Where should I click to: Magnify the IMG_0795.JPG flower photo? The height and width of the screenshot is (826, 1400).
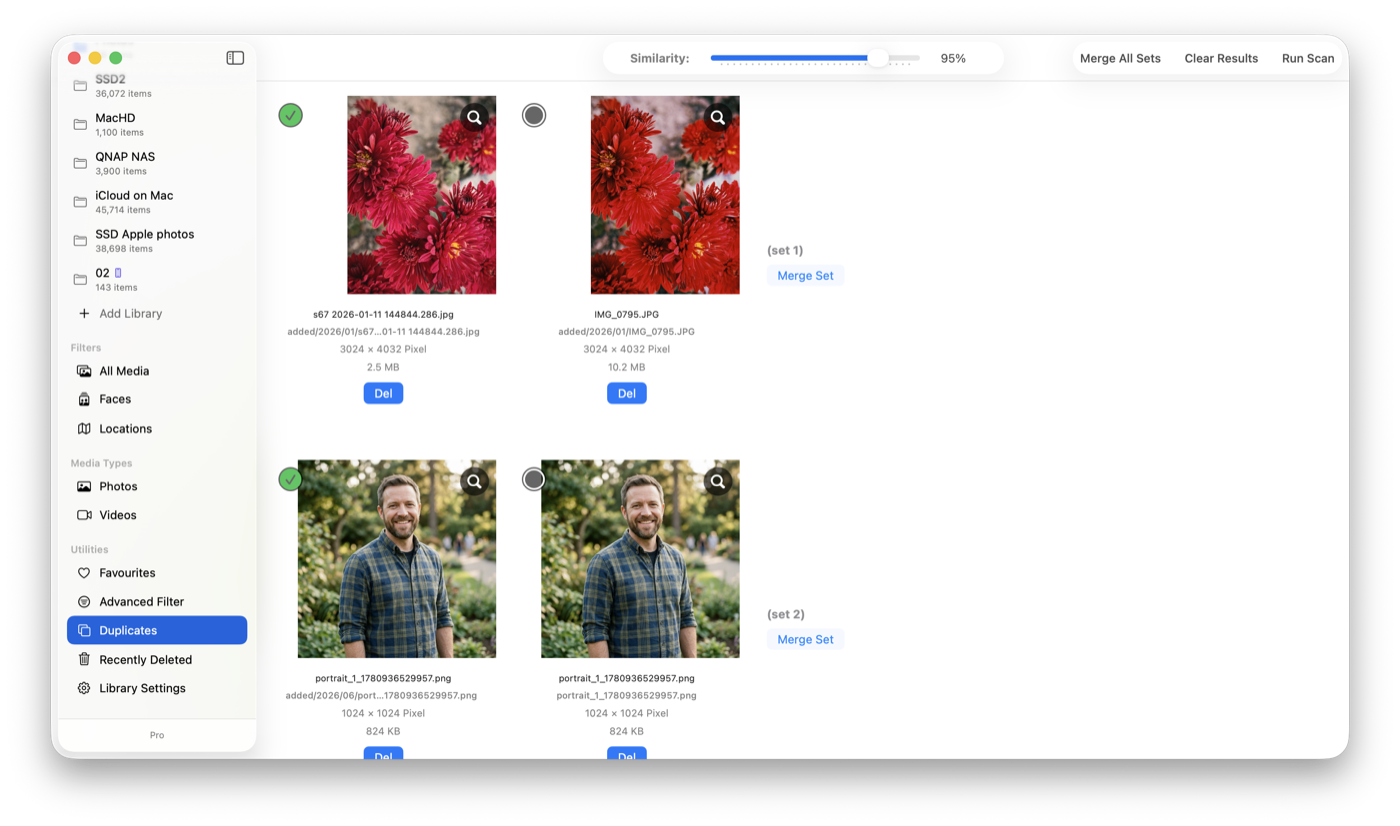coord(718,118)
